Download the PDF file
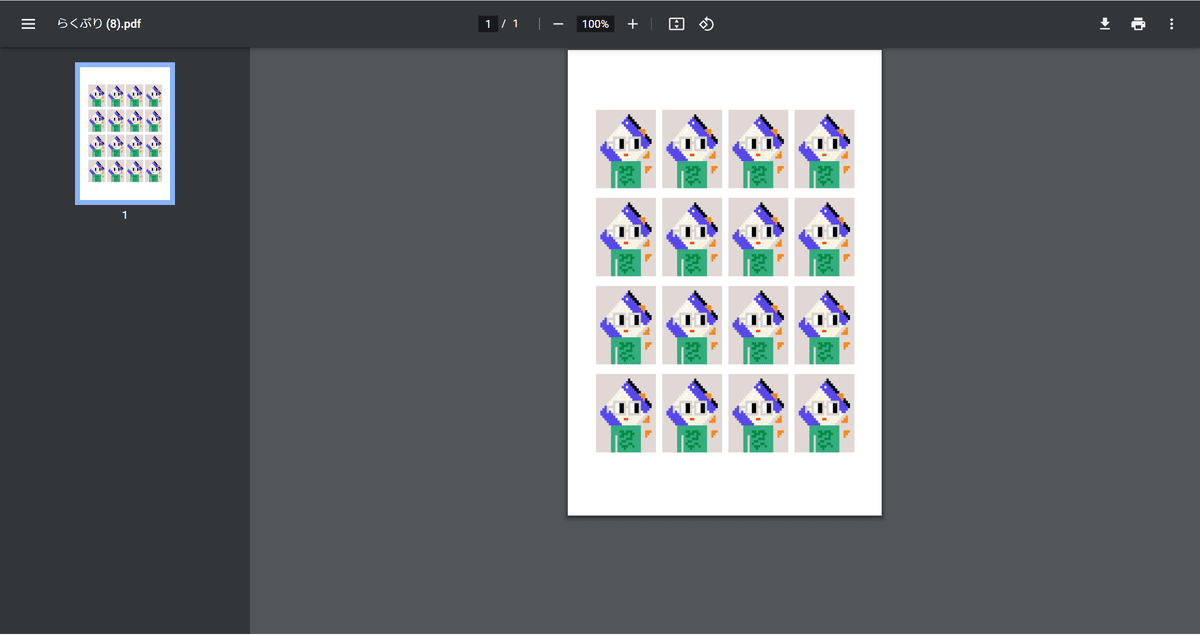Image resolution: width=1200 pixels, height=635 pixels. point(1105,24)
